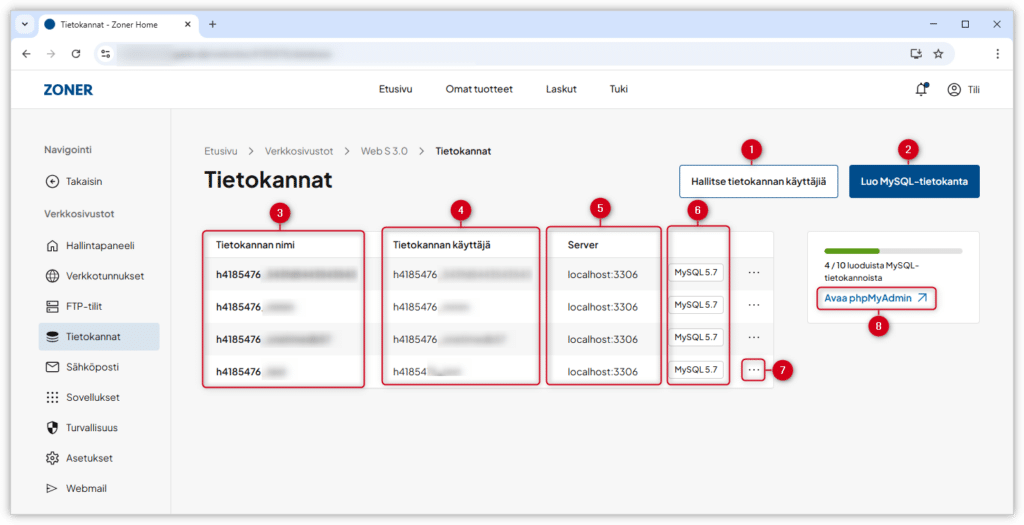Image resolution: width=1024 pixels, height=525 pixels.
Task: Expand the chrome tab search dropdown
Action: click(26, 24)
